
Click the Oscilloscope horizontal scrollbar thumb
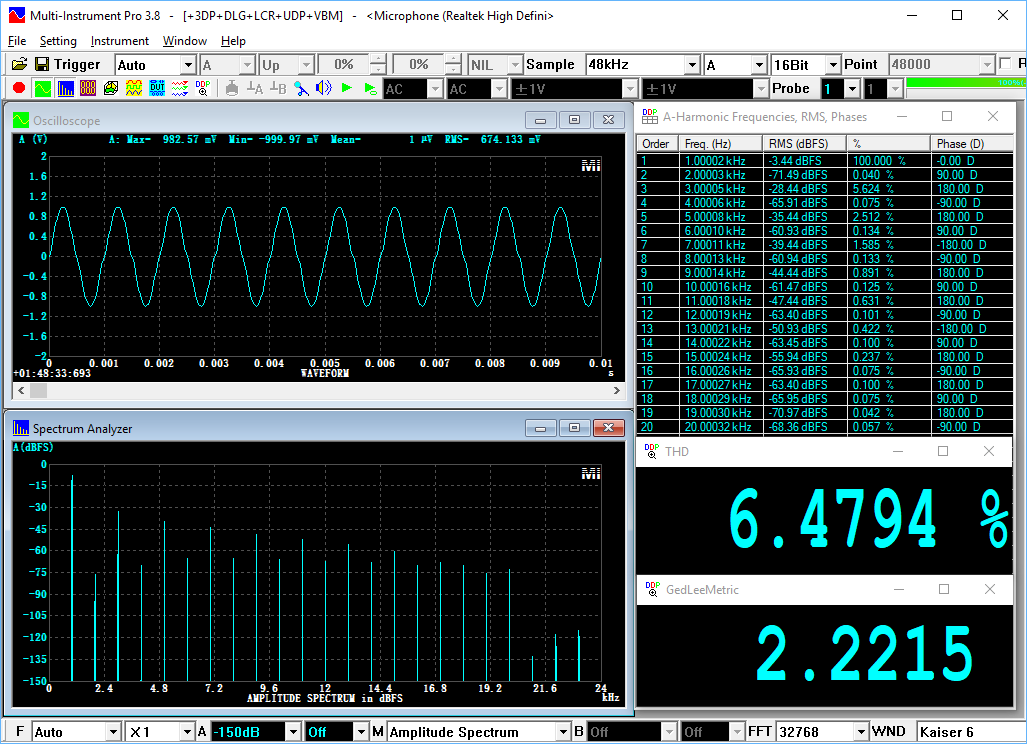[x=39, y=390]
